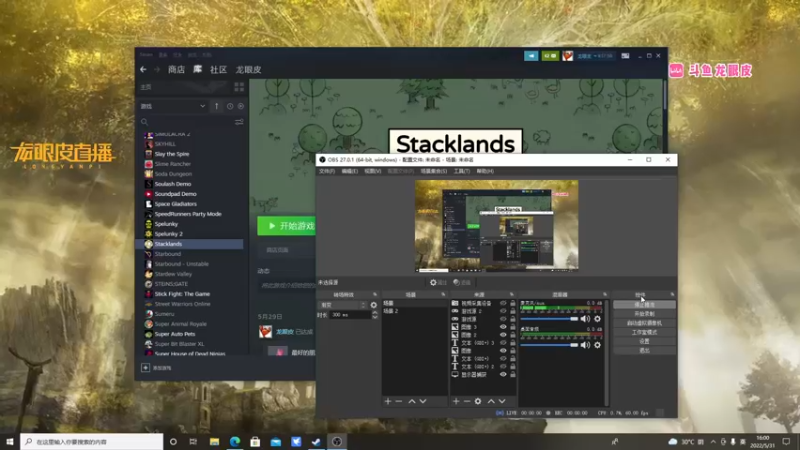The image size is (800, 450).
Task: Open Steam library advanced filter icon
Action: coord(239,122)
